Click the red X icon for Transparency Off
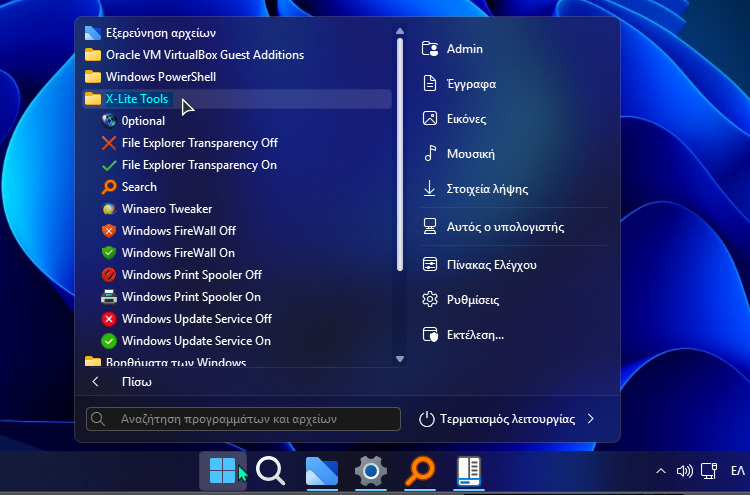Screen dimensions: 750x495 tap(109, 143)
